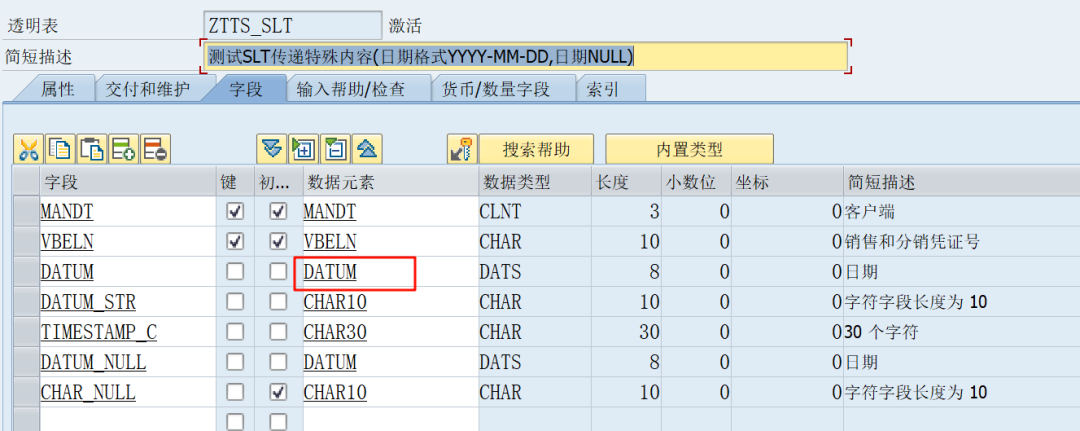
Task: Click the VBELN field name cell
Action: click(x=128, y=242)
